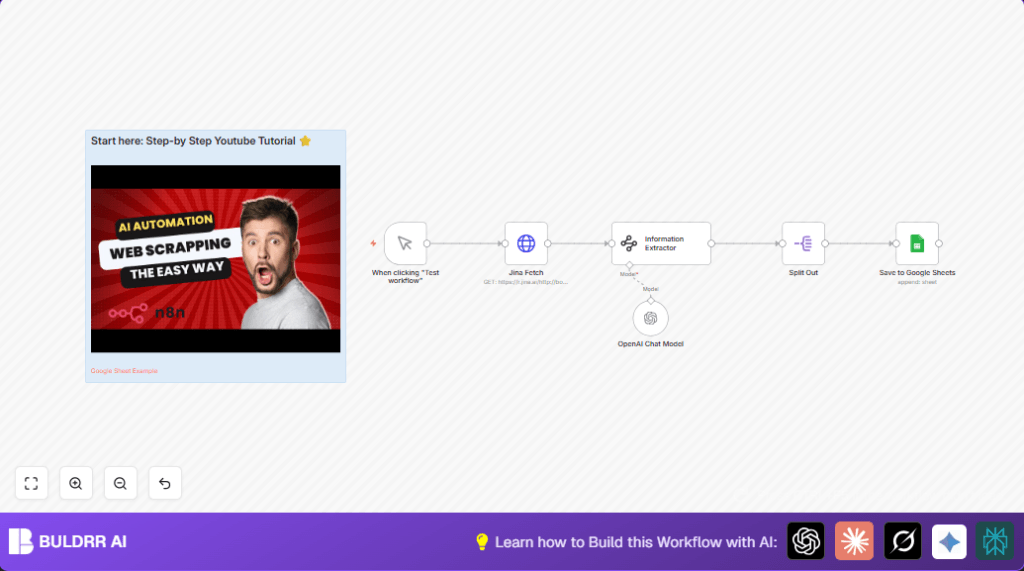Click the 'Split Out' node label
This screenshot has height=571, width=1024.
point(803,272)
